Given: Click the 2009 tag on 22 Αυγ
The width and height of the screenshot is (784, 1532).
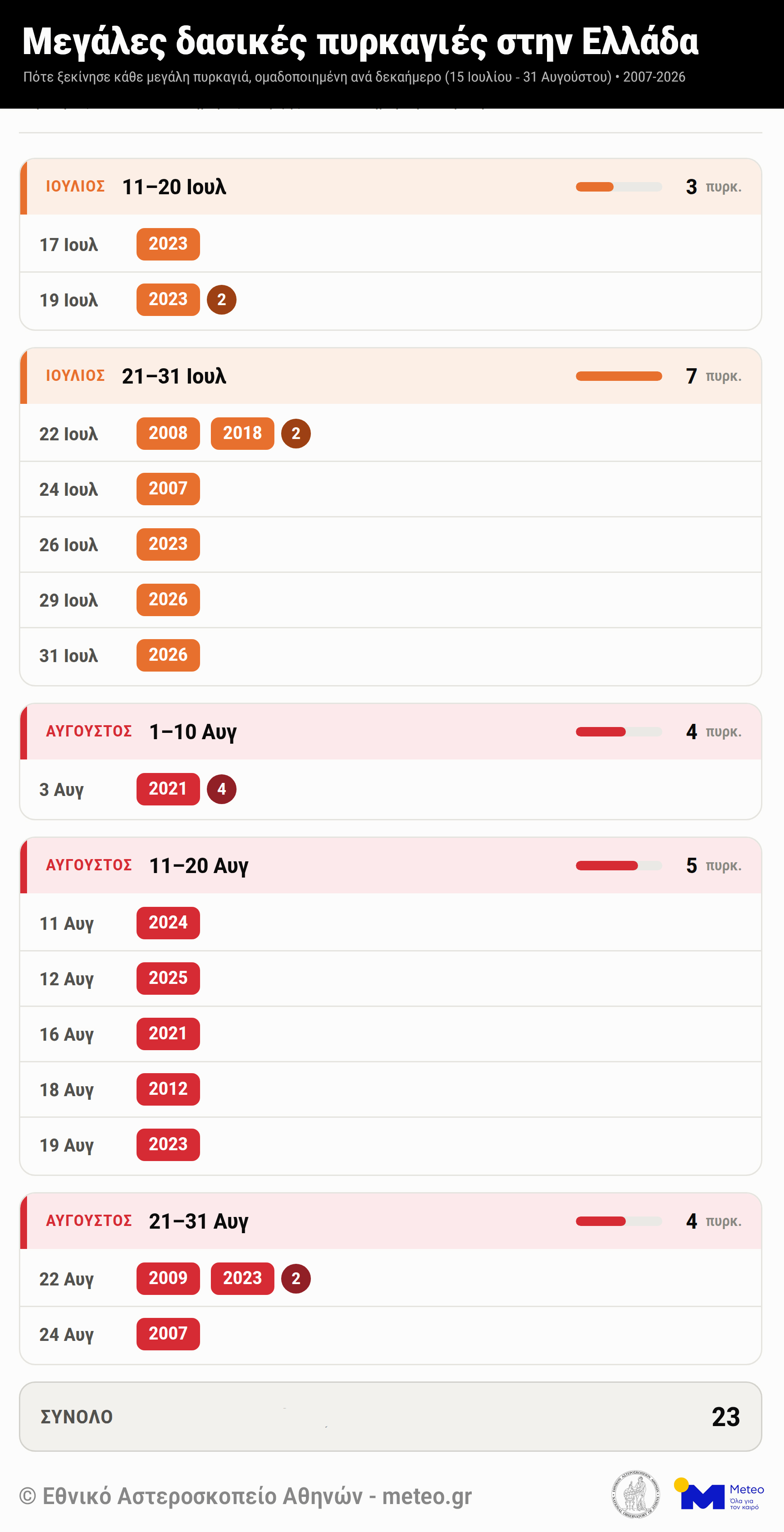Looking at the screenshot, I should coord(168,1279).
